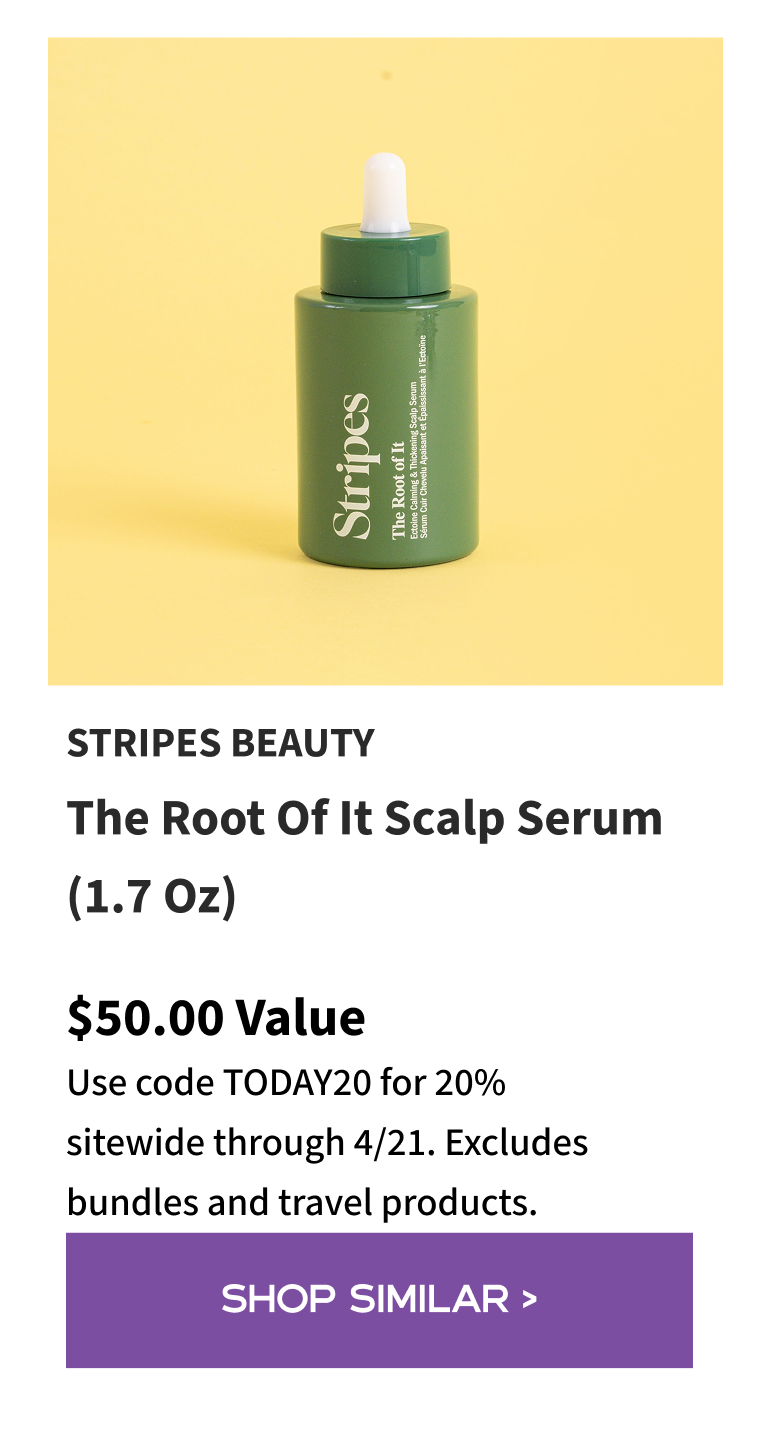Click the 20% offer text
The image size is (780, 1443).
(472, 1081)
